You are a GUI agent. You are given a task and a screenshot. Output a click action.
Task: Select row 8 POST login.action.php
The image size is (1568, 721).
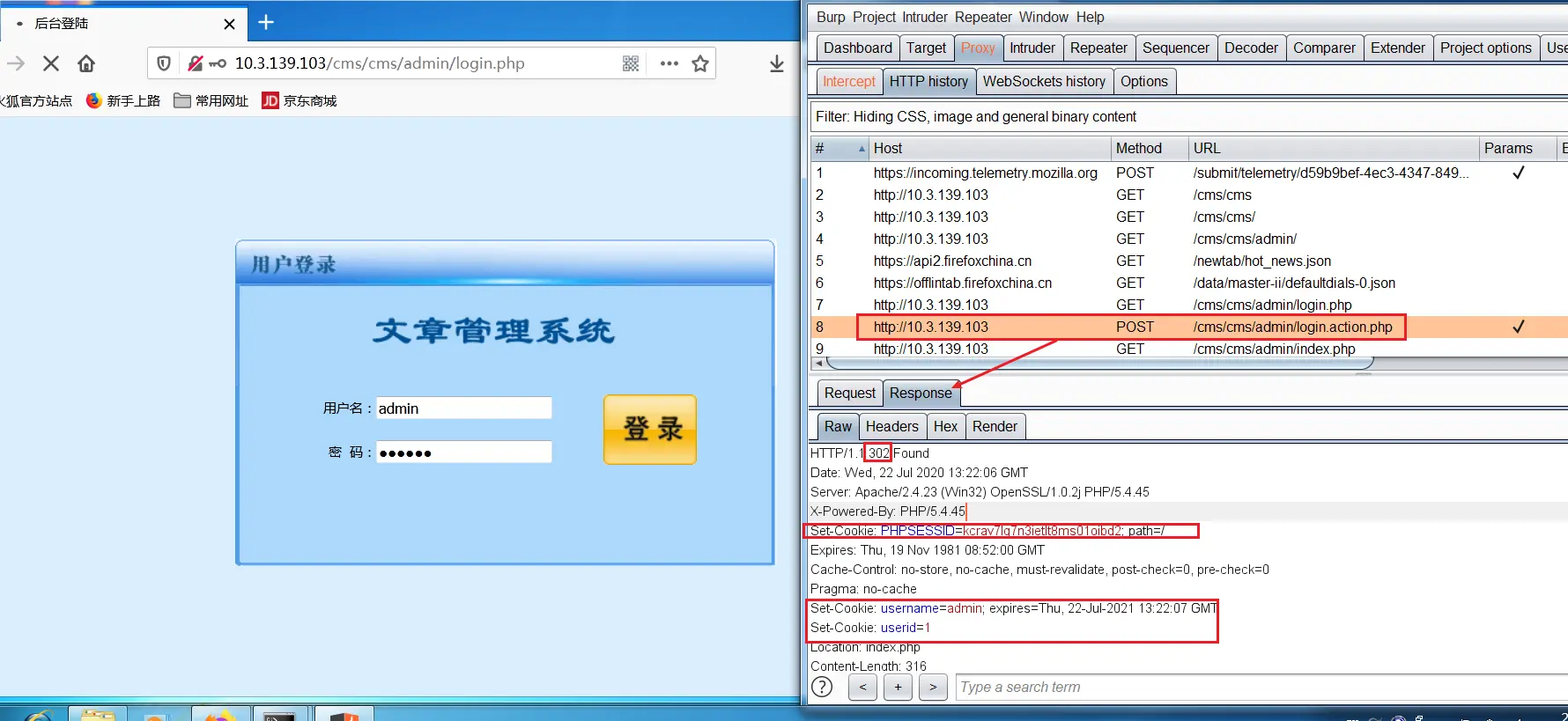pyautogui.click(x=1189, y=327)
